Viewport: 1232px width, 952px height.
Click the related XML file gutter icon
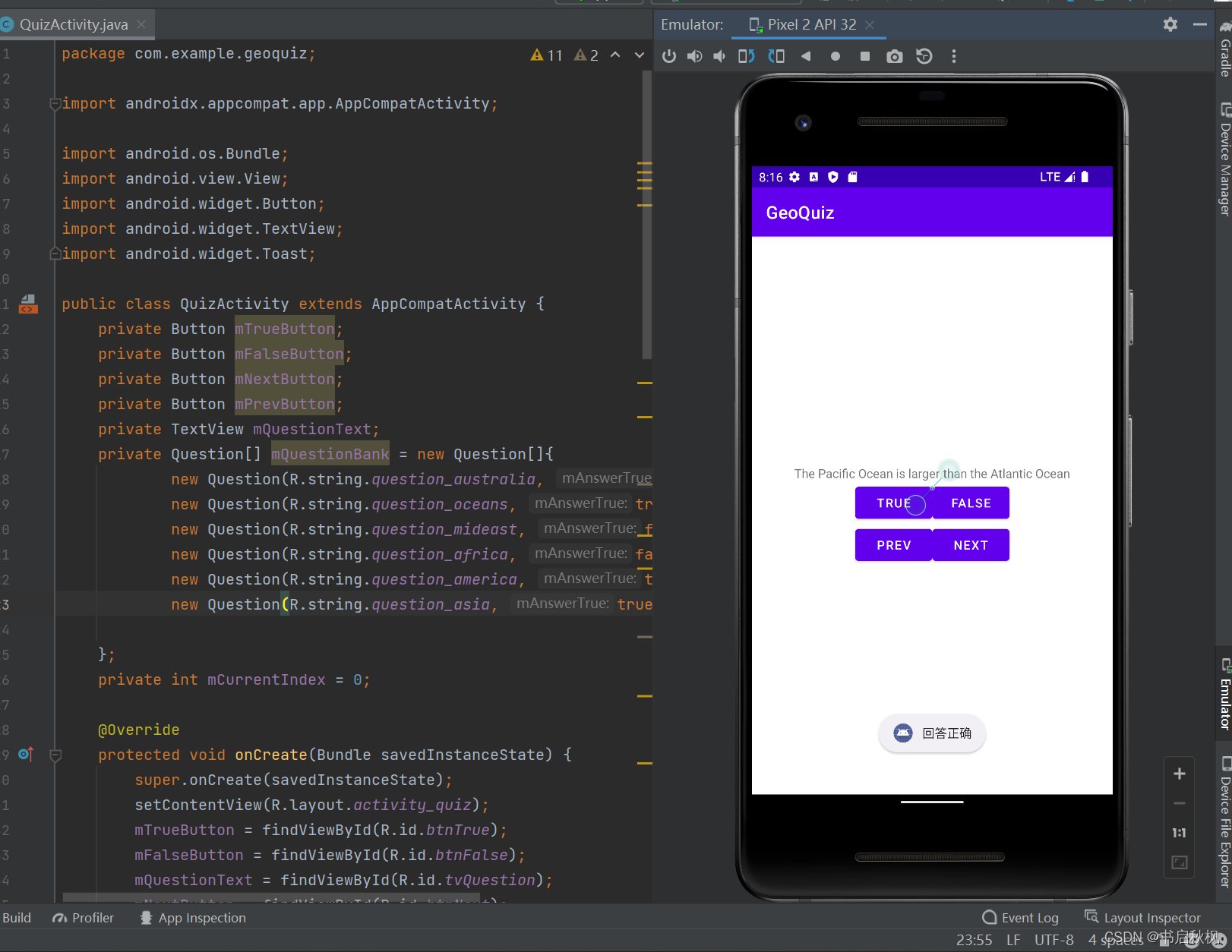[x=28, y=304]
